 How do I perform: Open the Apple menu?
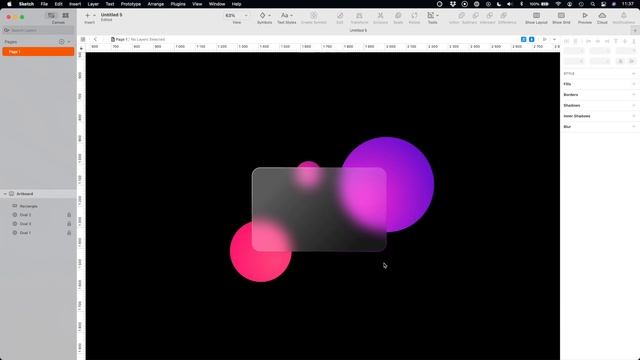tap(9, 4)
